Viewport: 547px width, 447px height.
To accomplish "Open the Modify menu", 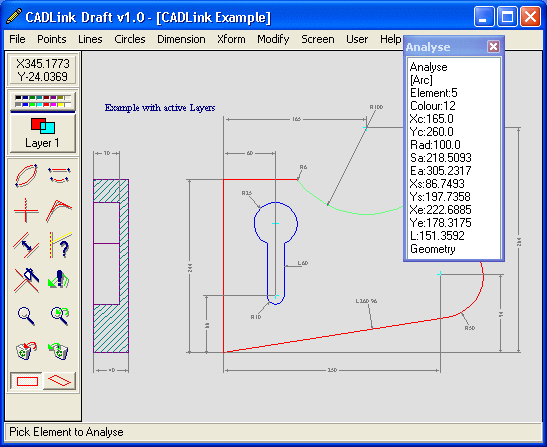I will pyautogui.click(x=273, y=39).
